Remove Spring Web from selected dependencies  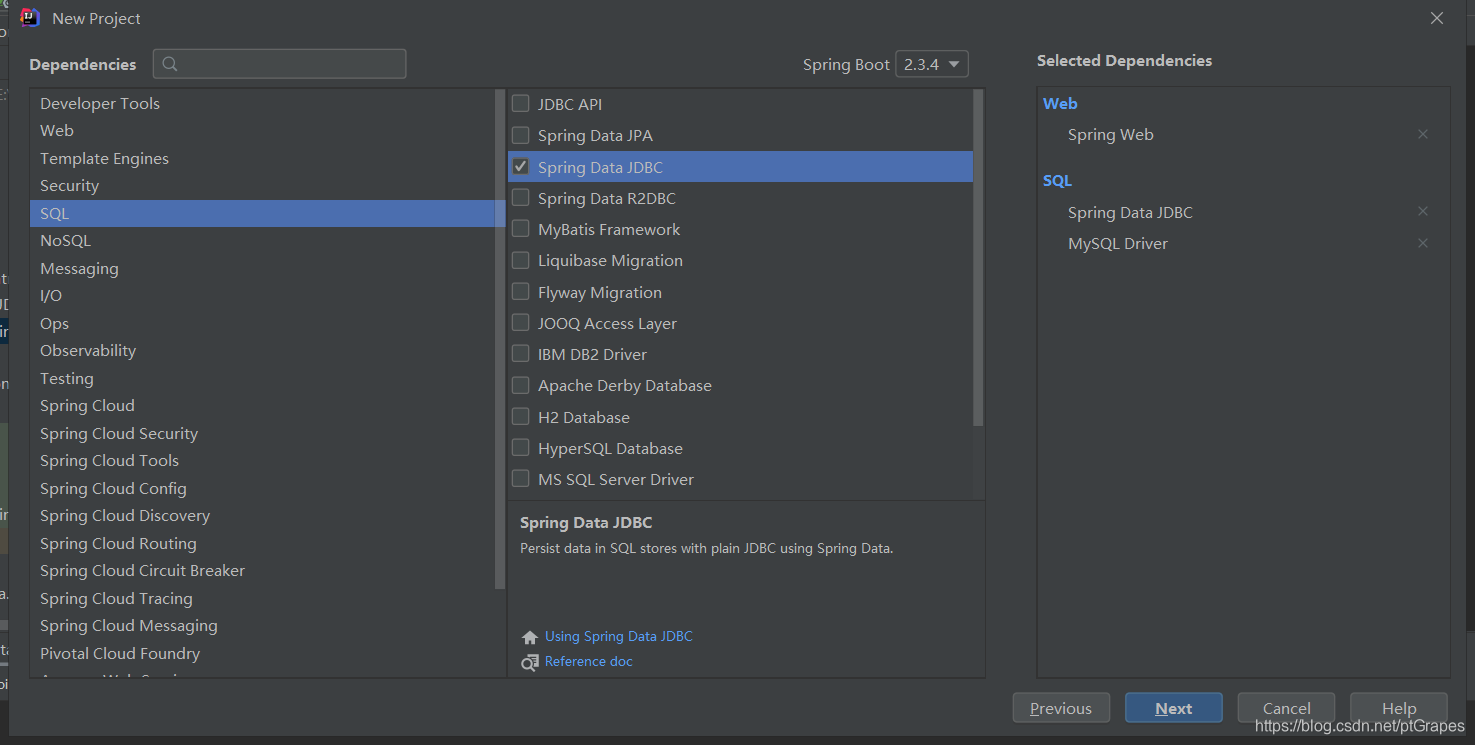click(1422, 134)
